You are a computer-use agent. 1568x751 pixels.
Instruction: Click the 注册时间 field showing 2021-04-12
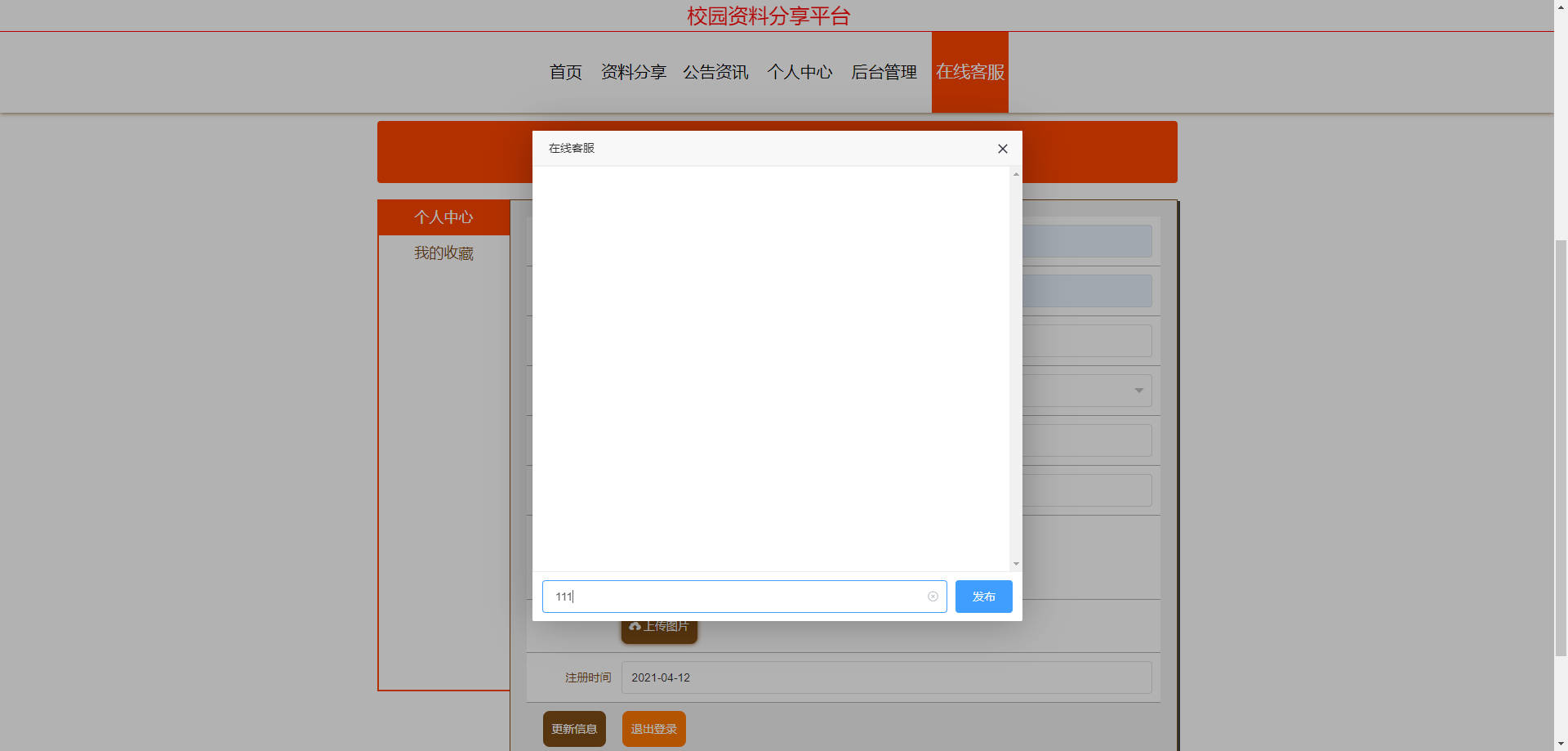886,677
